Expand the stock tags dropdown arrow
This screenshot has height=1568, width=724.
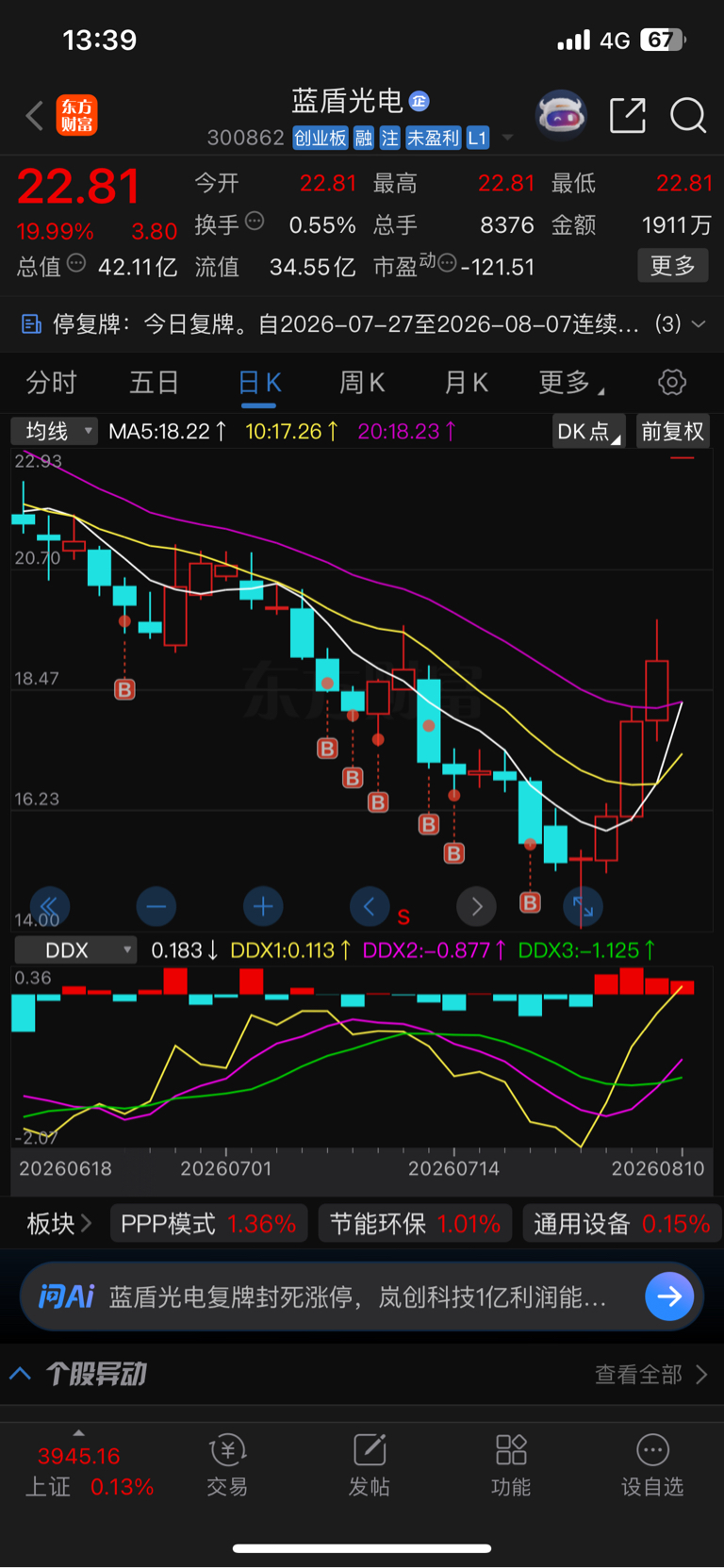click(507, 139)
